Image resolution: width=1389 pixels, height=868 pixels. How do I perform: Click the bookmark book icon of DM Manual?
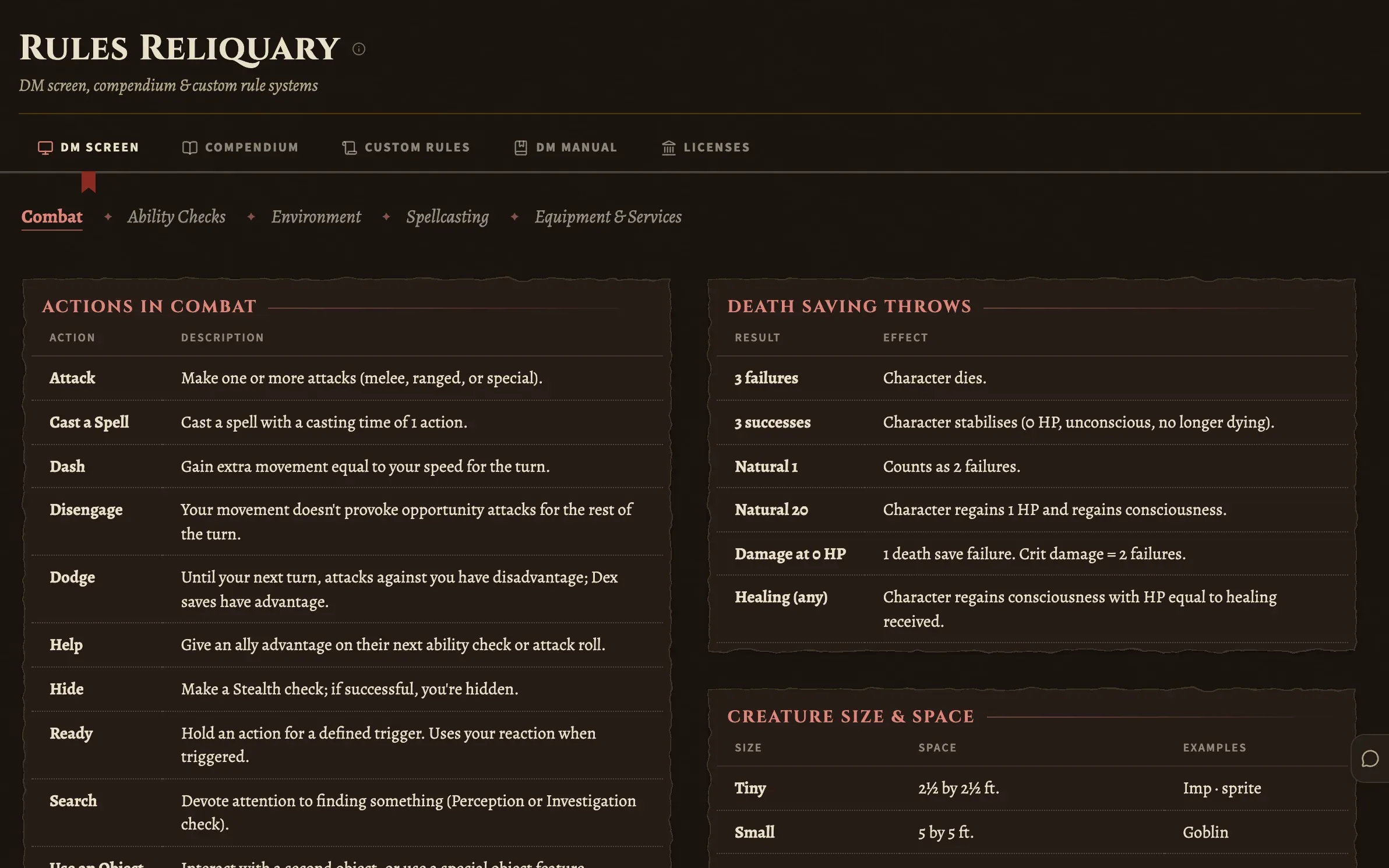(x=521, y=148)
